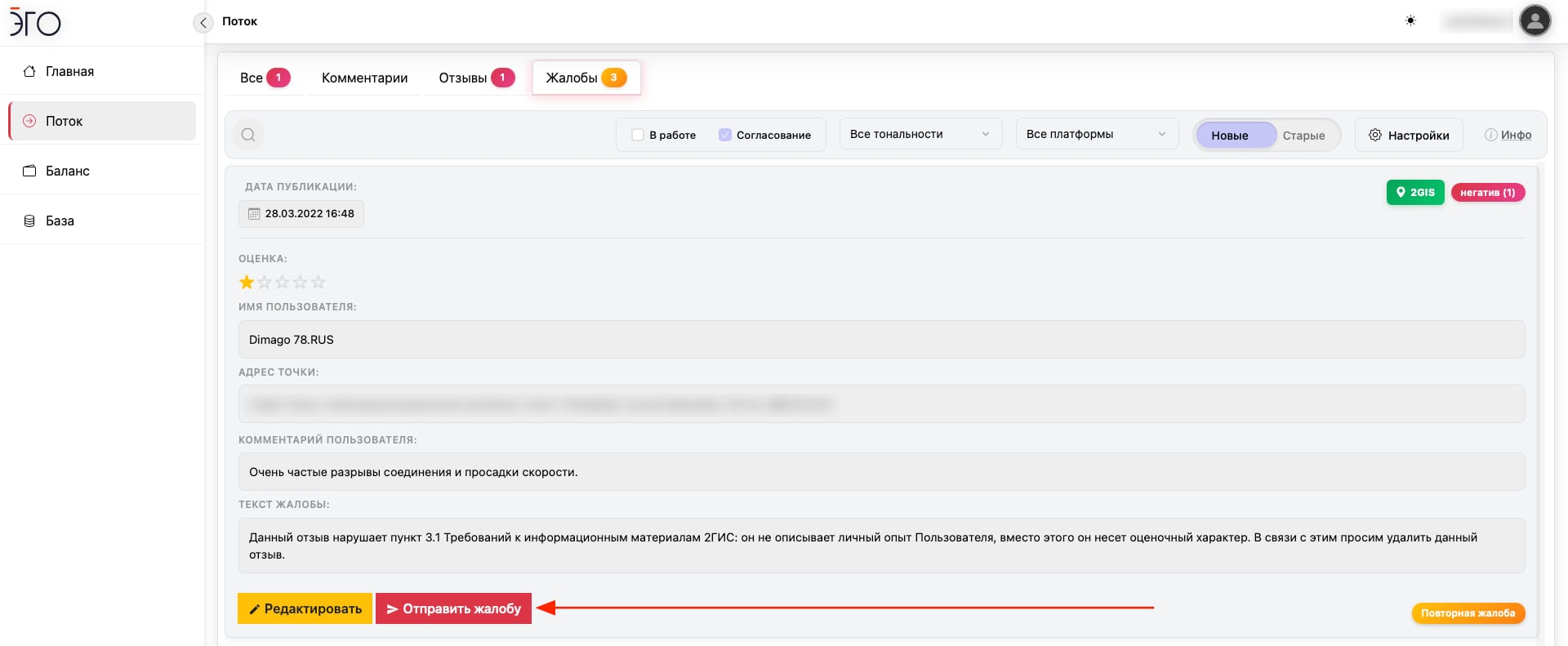The width and height of the screenshot is (1568, 646).
Task: Toggle the light theme sun icon
Action: coord(1410,21)
